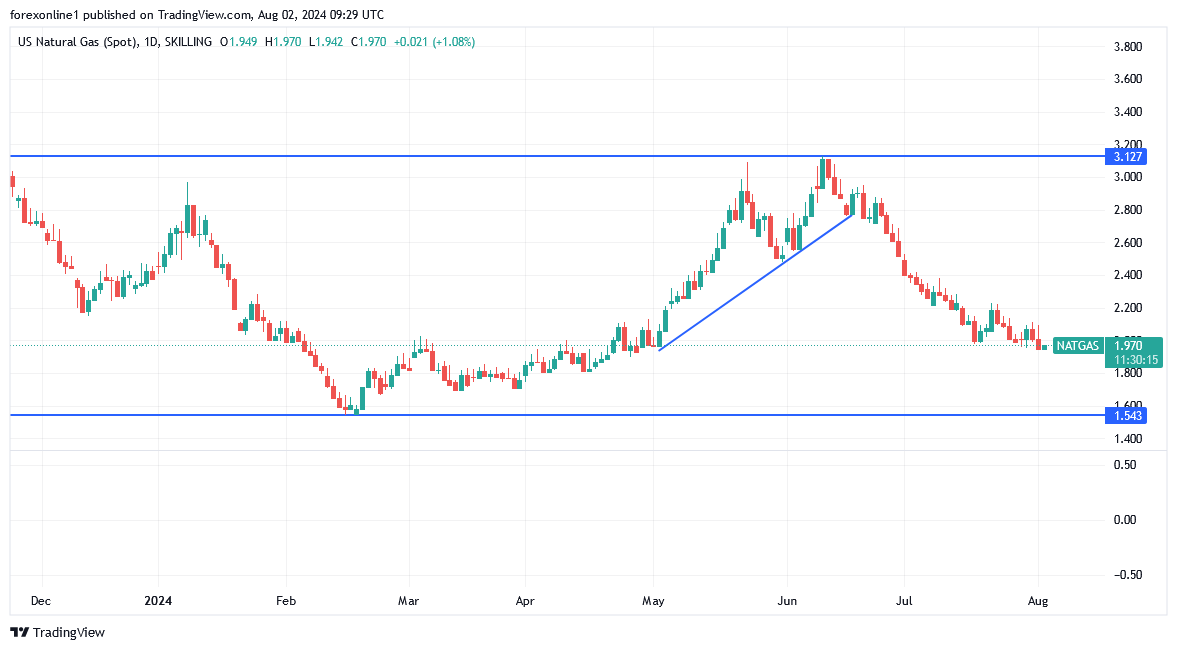Click the Feb label on the time axis
The height and width of the screenshot is (650, 1177).
[286, 601]
